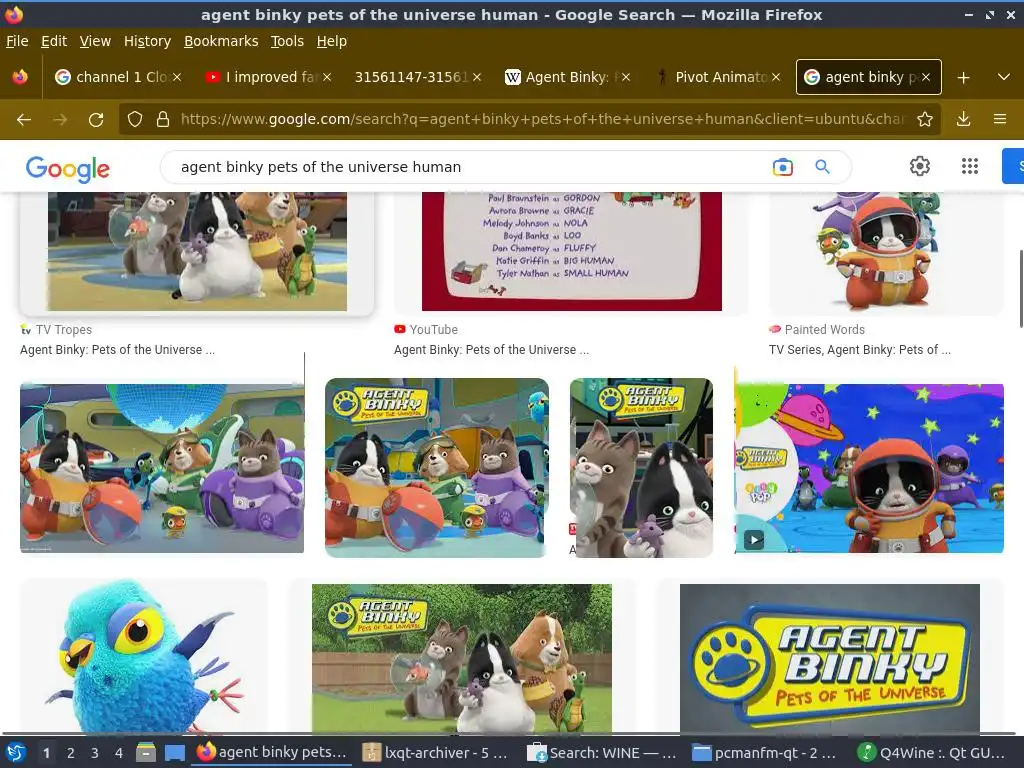Open the Tools menu

[287, 41]
